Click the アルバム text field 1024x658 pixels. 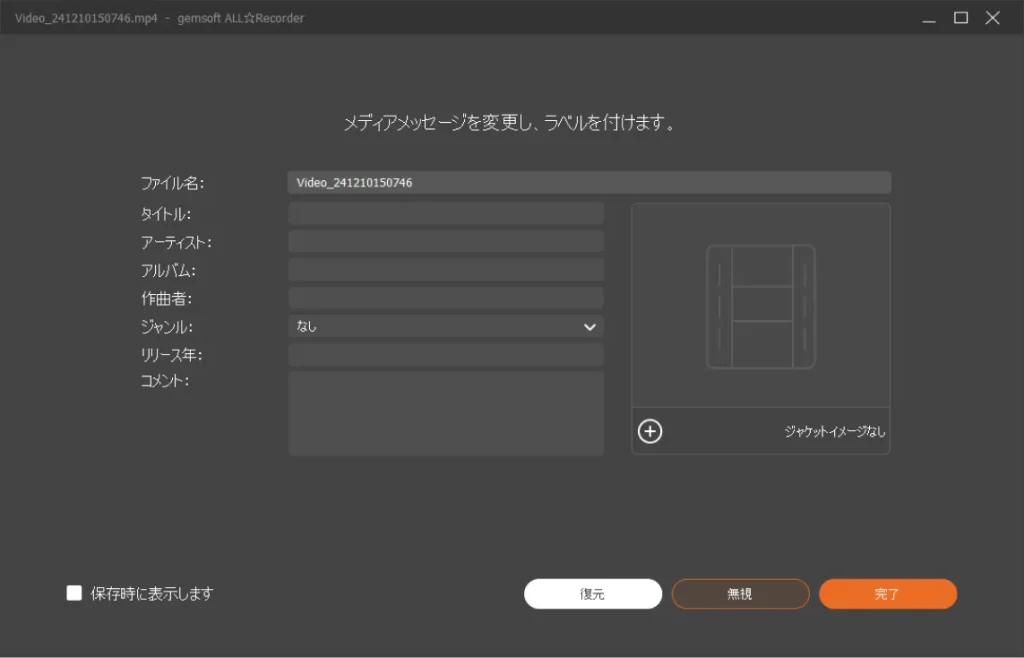click(x=446, y=270)
